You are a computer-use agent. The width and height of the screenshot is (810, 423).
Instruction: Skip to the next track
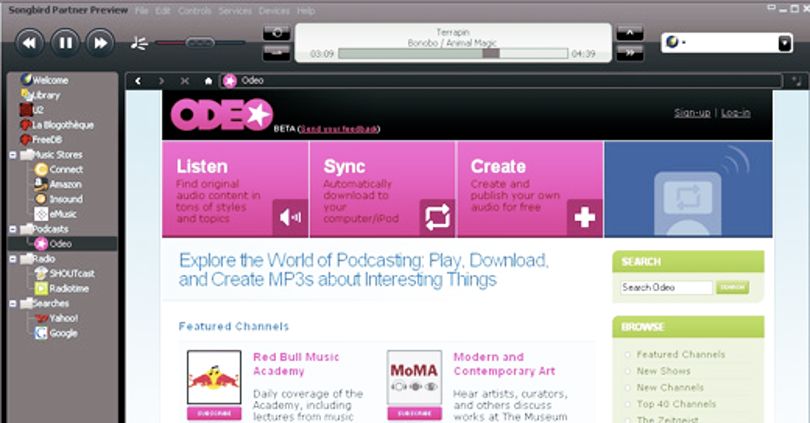click(x=100, y=43)
